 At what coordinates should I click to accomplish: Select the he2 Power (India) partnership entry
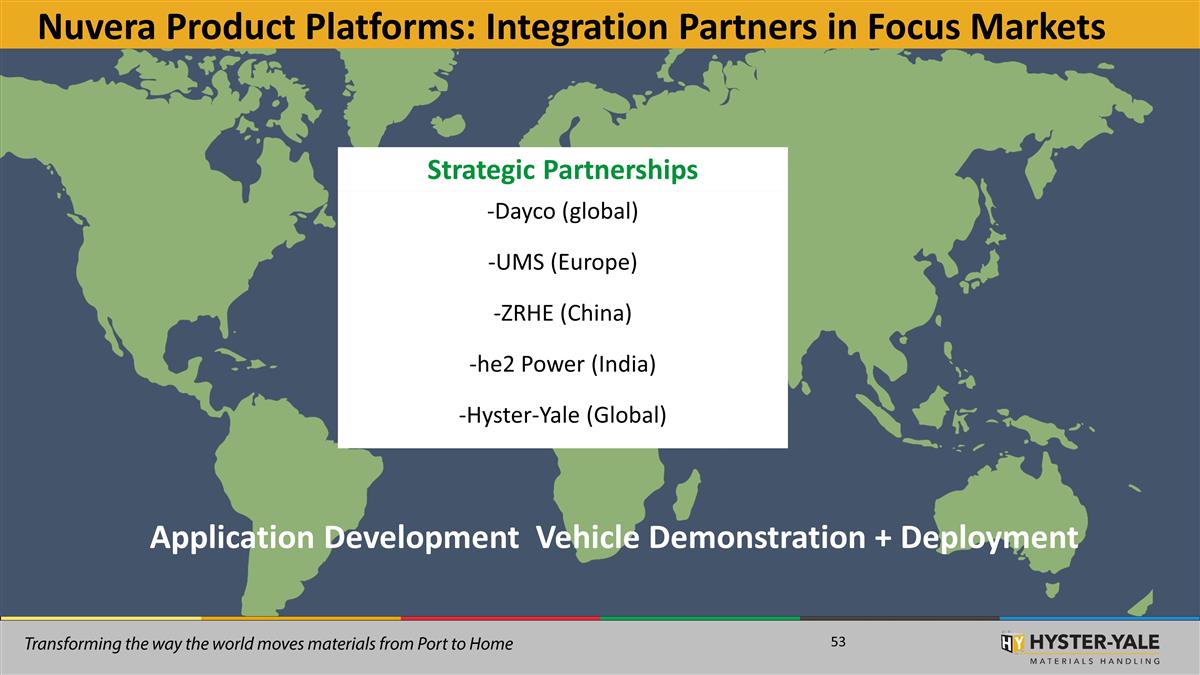point(564,364)
